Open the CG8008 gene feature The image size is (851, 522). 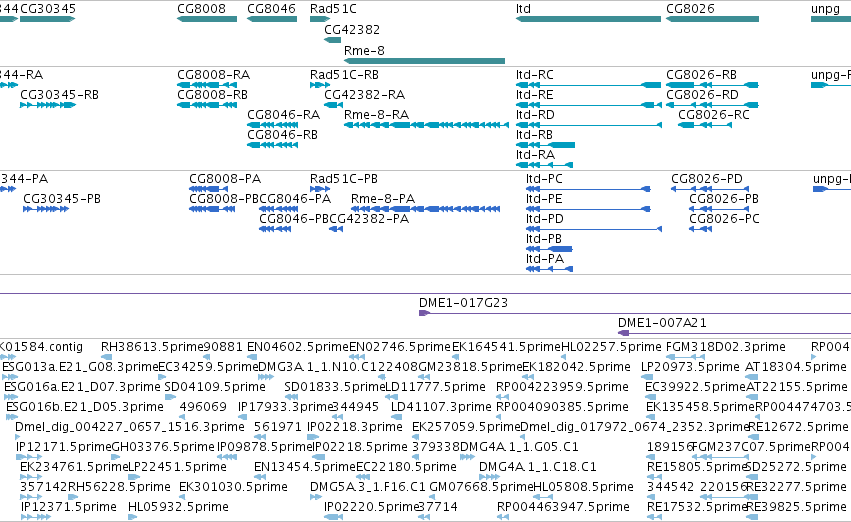(x=207, y=19)
